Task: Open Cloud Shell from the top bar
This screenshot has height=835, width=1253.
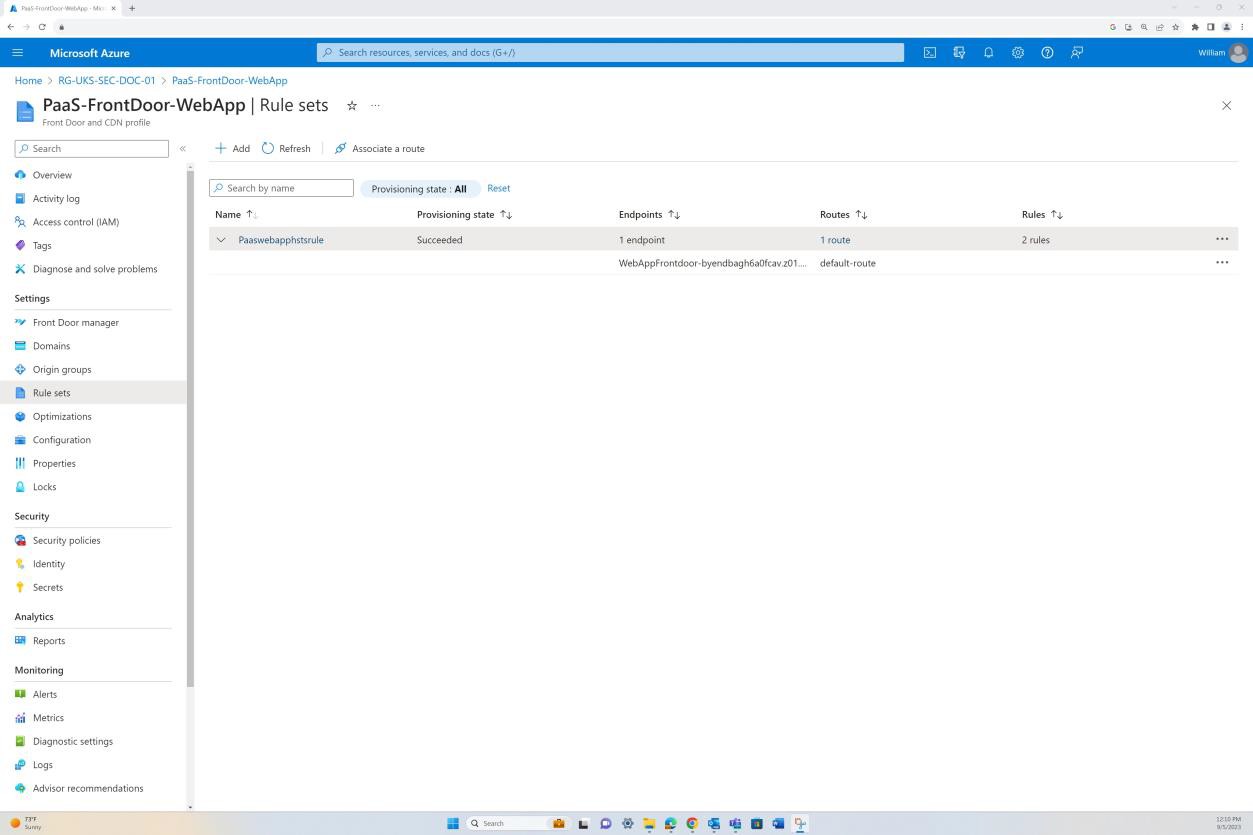Action: pos(929,52)
